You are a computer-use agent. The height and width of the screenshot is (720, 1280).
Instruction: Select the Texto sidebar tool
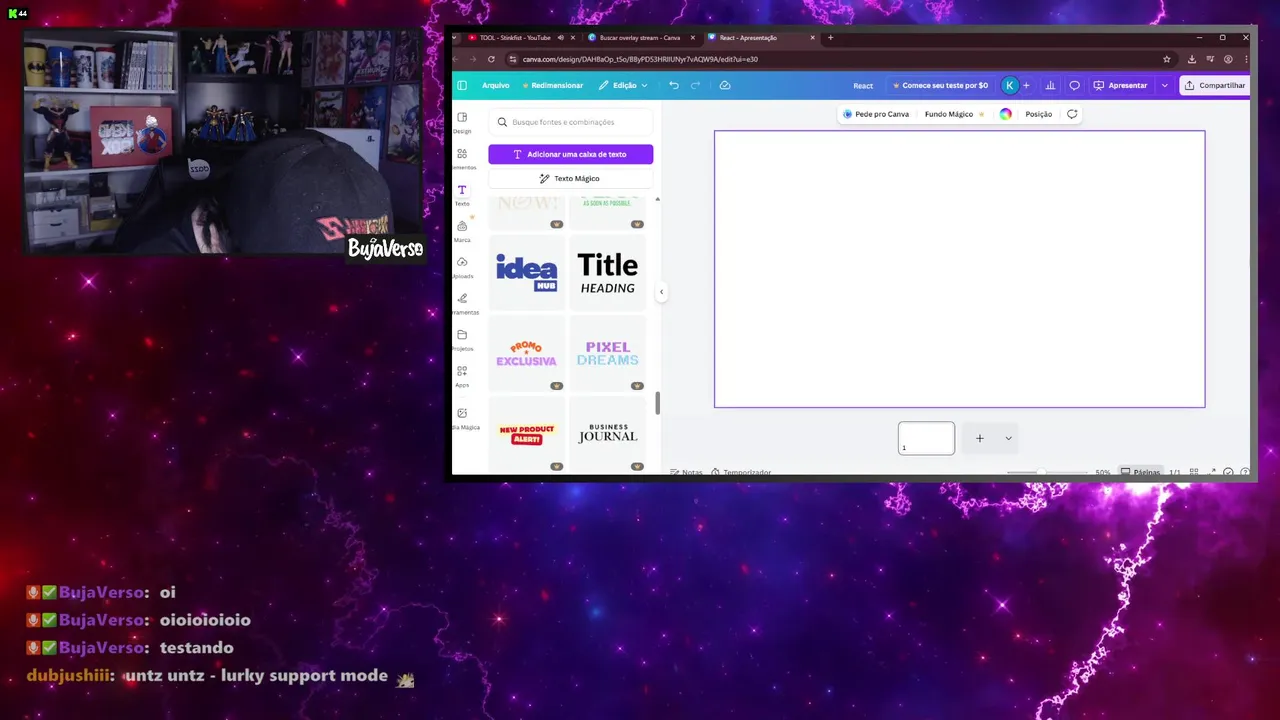click(462, 194)
